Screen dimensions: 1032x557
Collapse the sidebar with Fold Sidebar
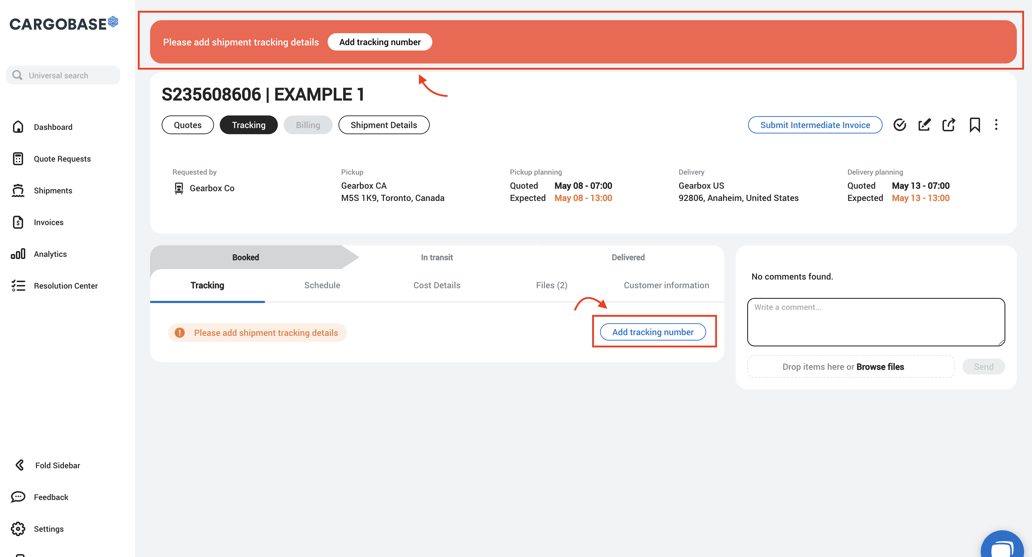point(57,465)
